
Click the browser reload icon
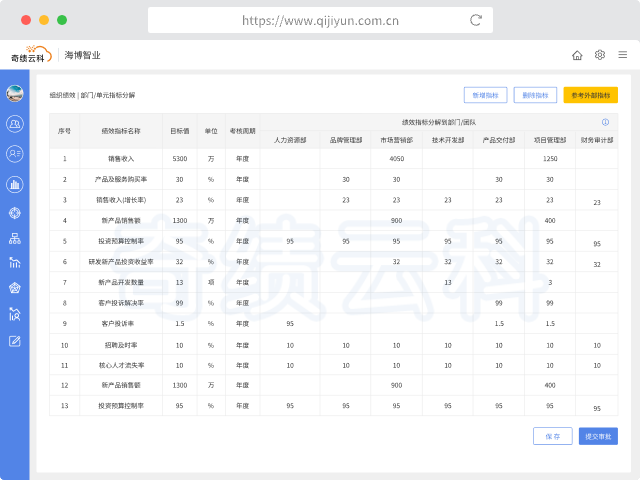pyautogui.click(x=476, y=20)
